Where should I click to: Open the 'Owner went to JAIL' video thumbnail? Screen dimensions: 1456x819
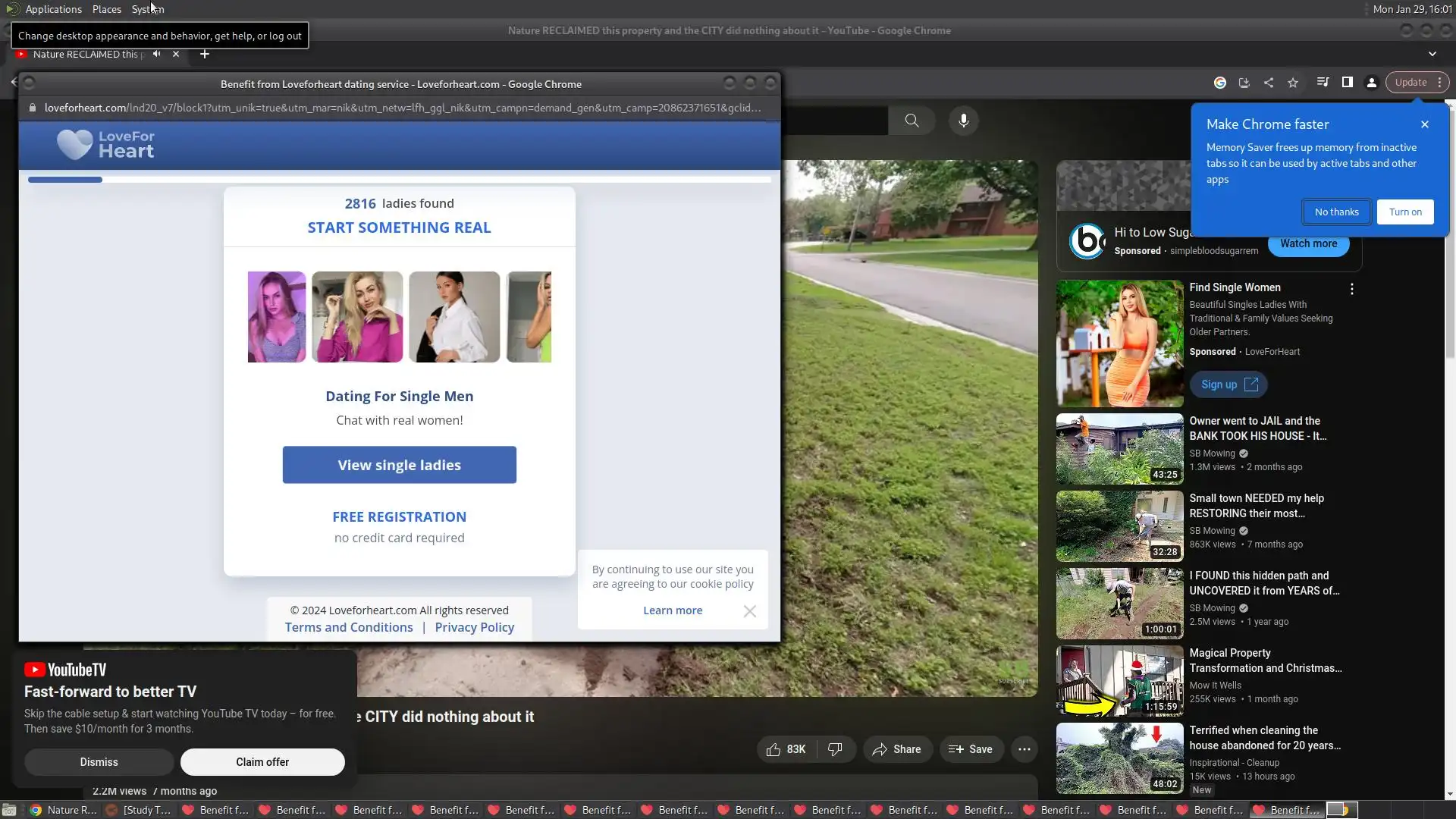tap(1119, 449)
